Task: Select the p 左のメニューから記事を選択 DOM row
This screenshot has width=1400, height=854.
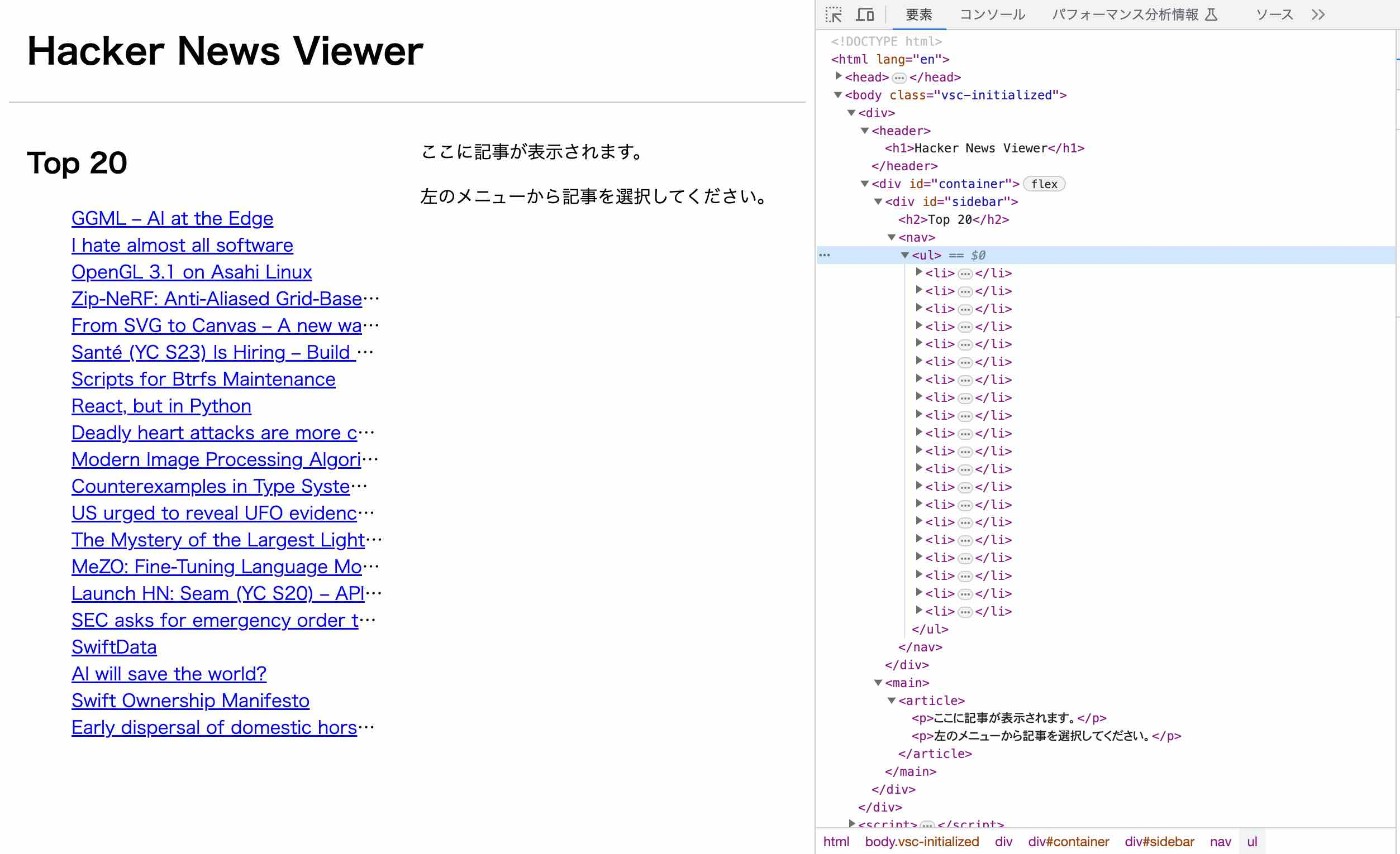Action: 1046,736
